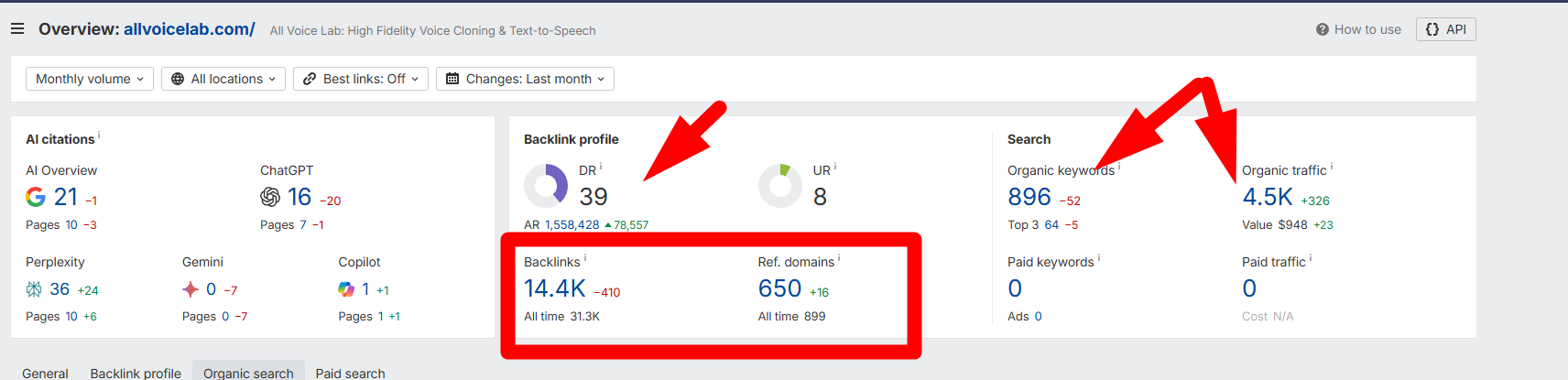Click the question mark help icon
The width and height of the screenshot is (1568, 380).
(1323, 29)
